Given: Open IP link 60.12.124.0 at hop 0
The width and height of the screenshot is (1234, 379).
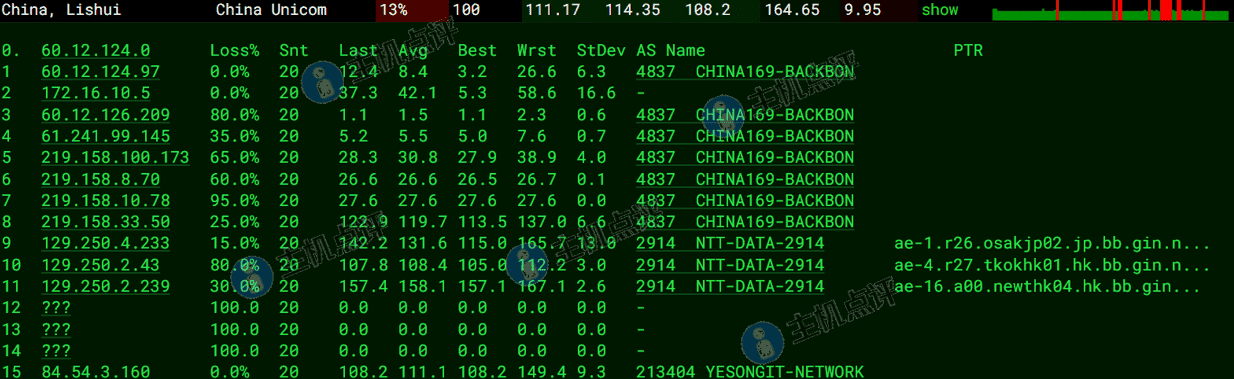Looking at the screenshot, I should [x=96, y=50].
